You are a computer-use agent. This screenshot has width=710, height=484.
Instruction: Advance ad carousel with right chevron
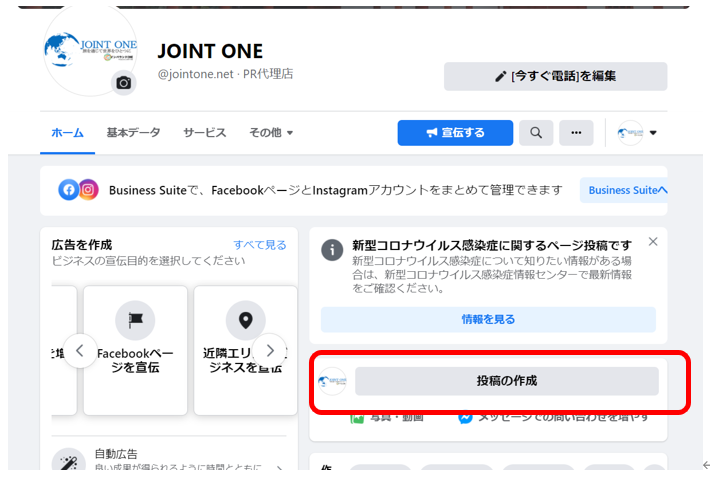(270, 350)
